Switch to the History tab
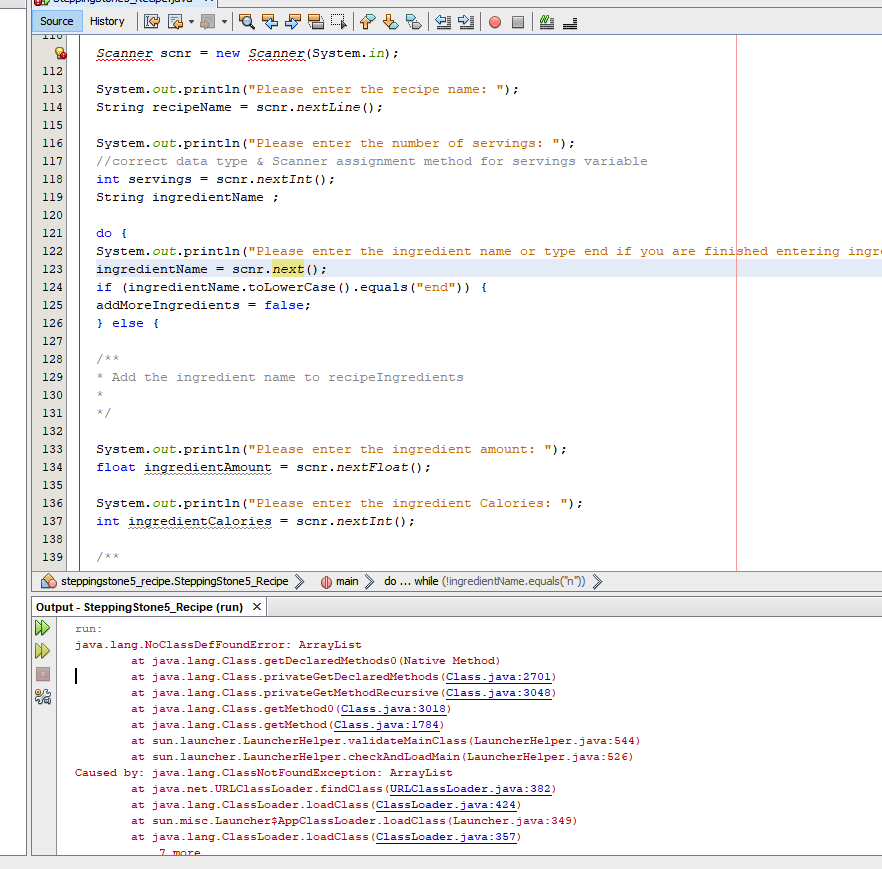 coord(107,20)
